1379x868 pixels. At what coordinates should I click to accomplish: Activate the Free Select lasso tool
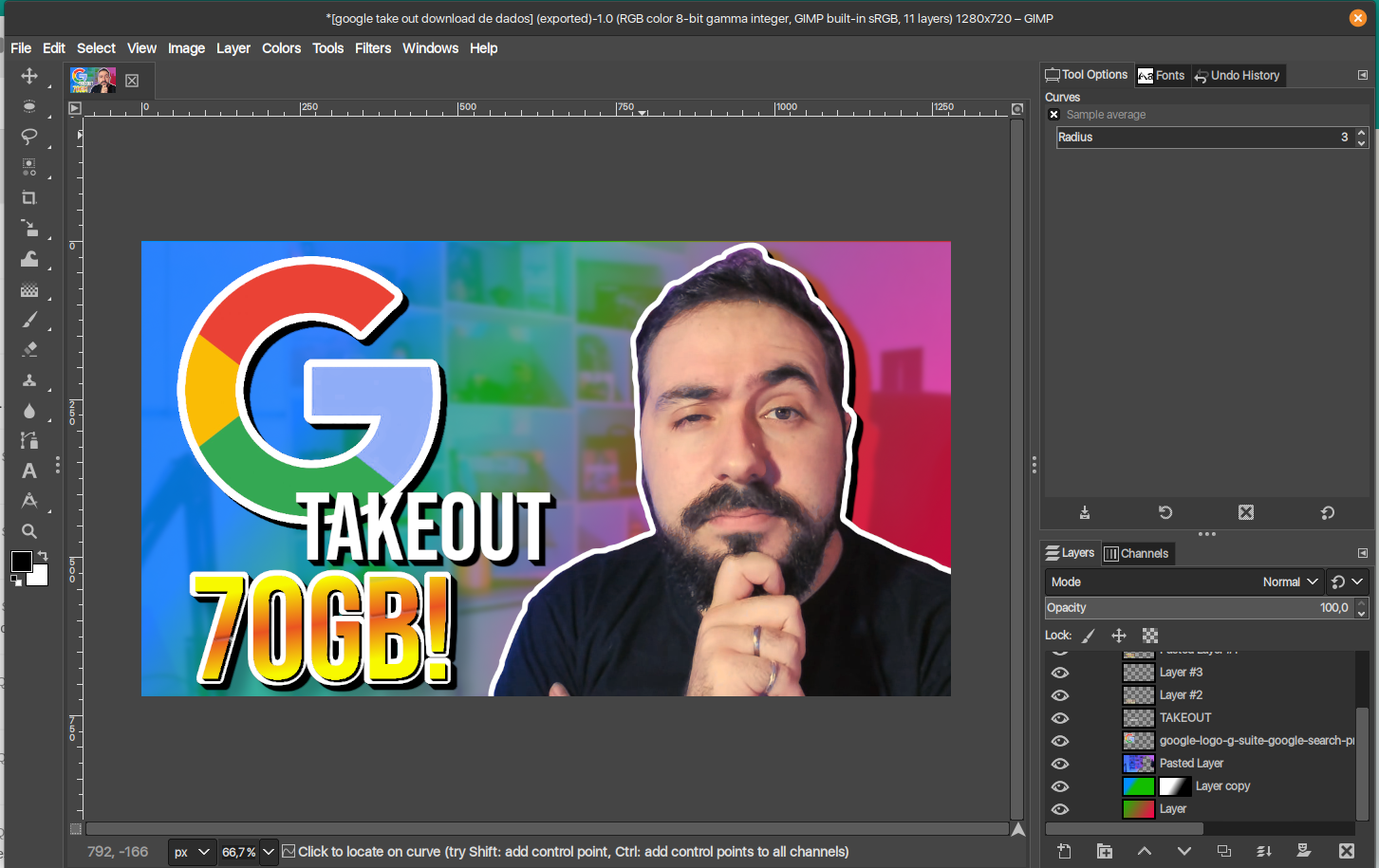click(x=29, y=137)
